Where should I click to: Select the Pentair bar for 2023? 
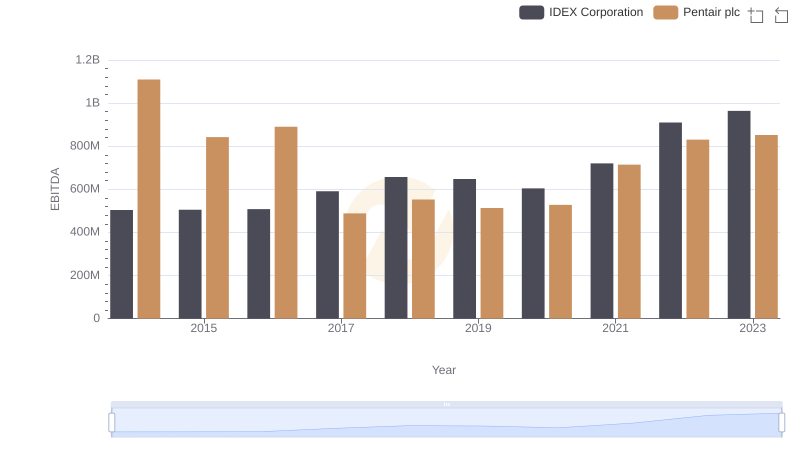(x=766, y=226)
